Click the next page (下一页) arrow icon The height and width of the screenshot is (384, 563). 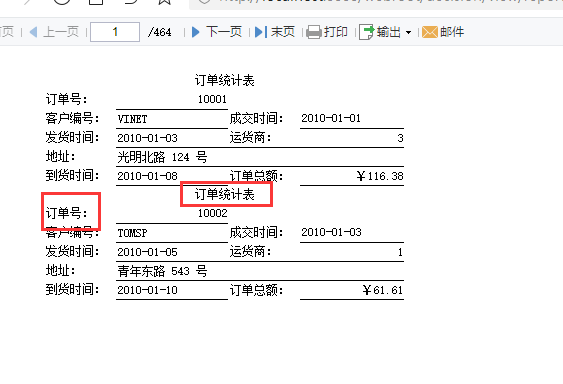[x=196, y=32]
